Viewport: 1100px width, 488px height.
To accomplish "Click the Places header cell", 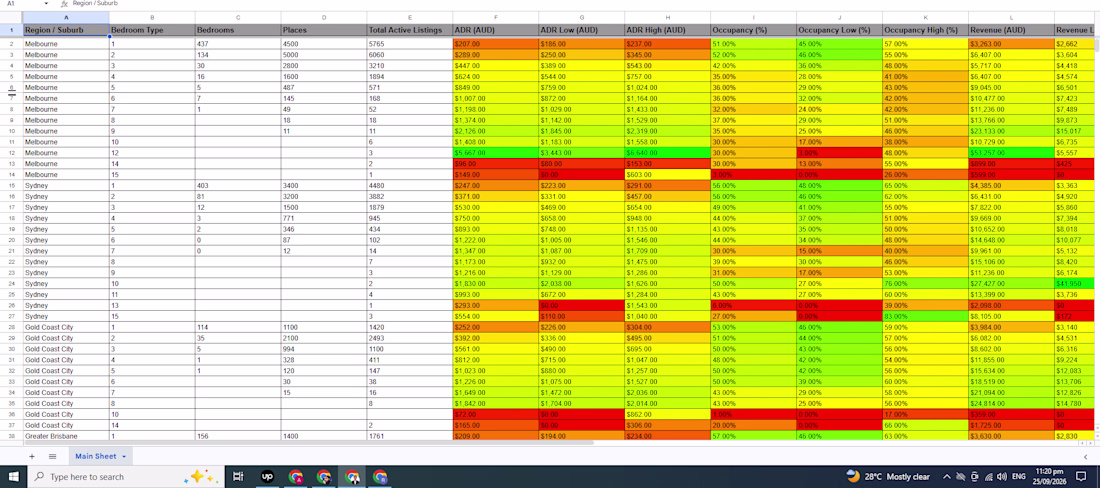I will click(x=324, y=30).
